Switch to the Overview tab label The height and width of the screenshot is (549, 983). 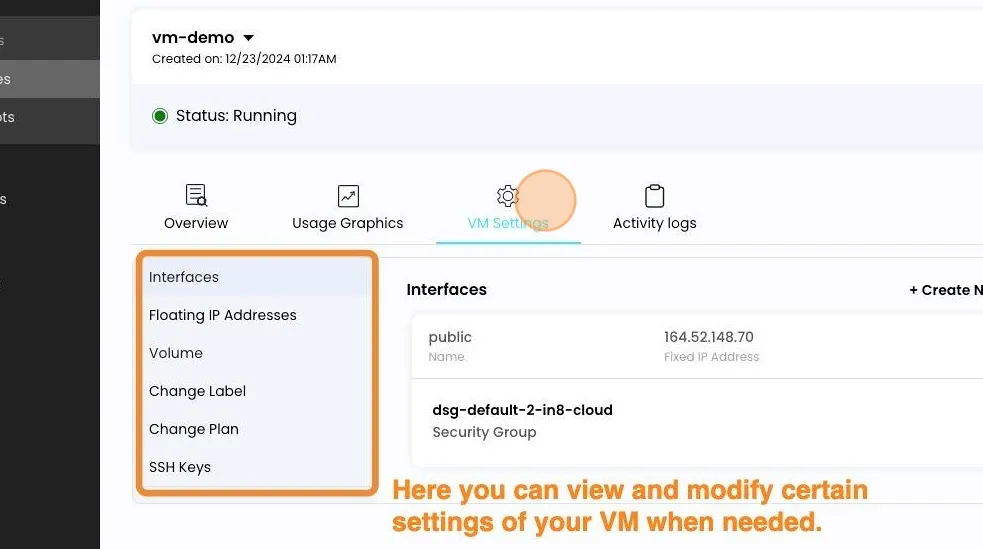click(x=196, y=223)
